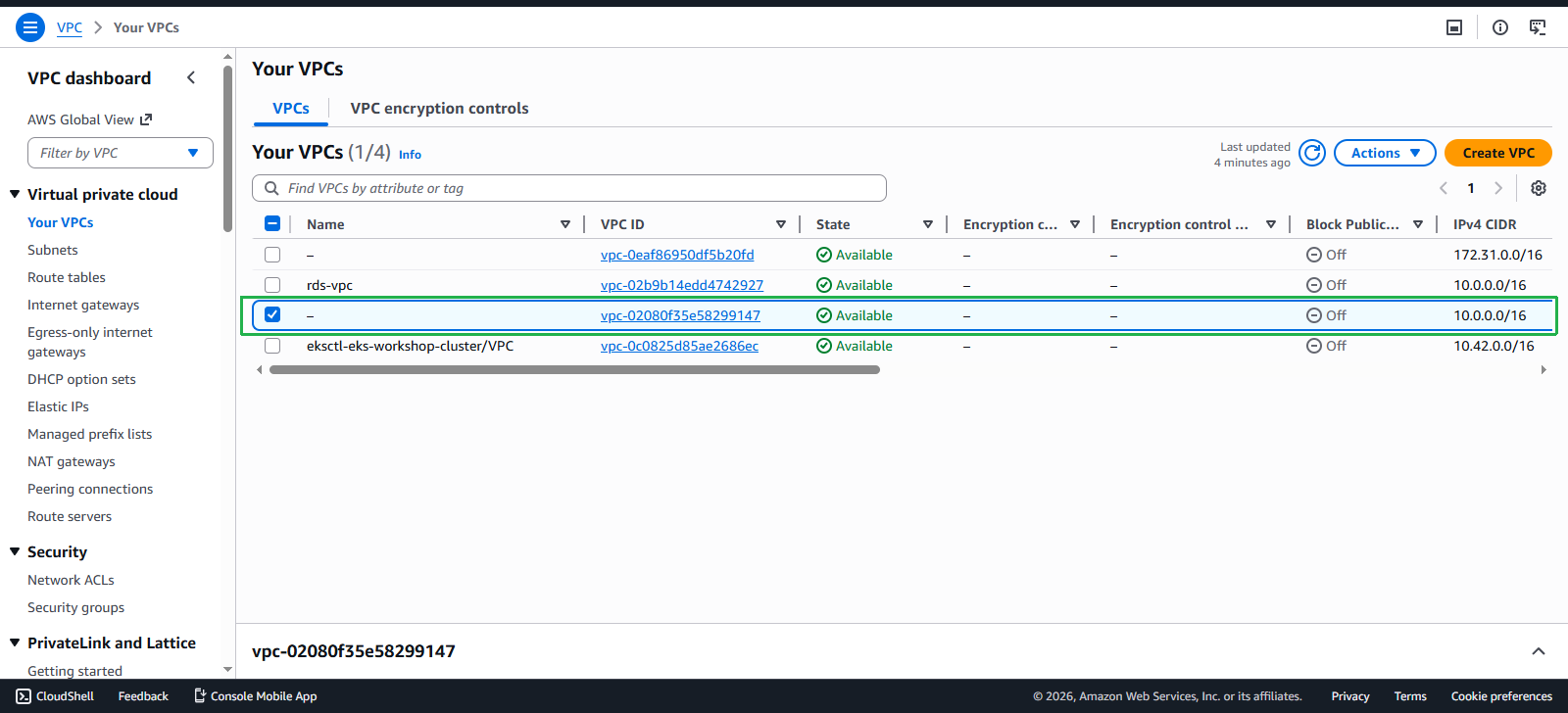1568x713 pixels.
Task: Open Cookie preferences in footer
Action: (1501, 696)
